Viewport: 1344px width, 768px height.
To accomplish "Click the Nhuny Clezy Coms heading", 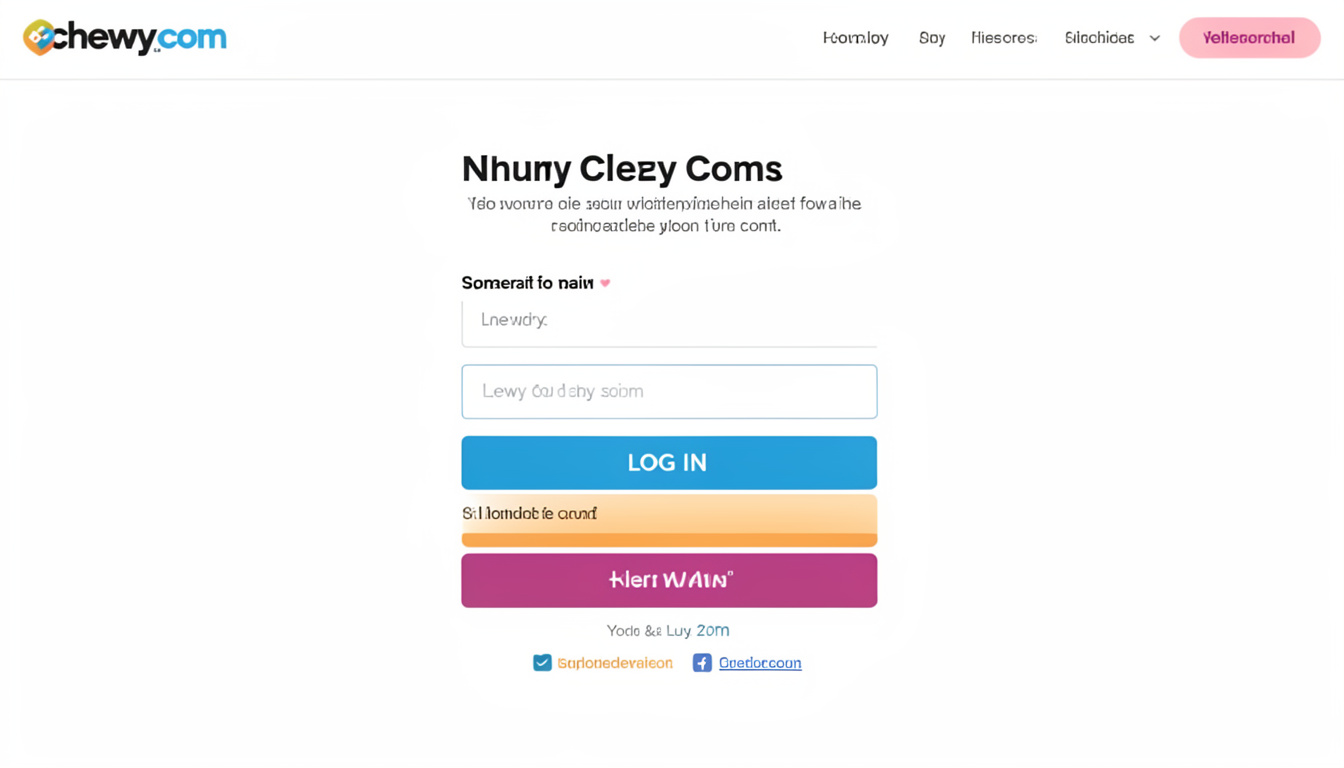I will coord(621,167).
